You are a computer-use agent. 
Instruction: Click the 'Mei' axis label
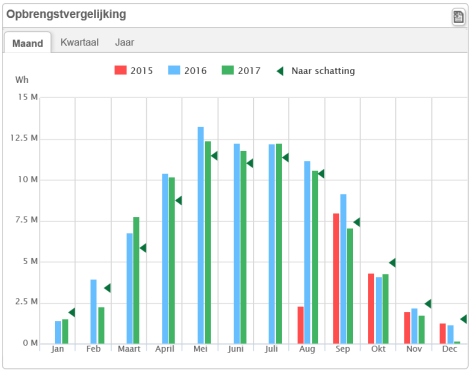200,349
